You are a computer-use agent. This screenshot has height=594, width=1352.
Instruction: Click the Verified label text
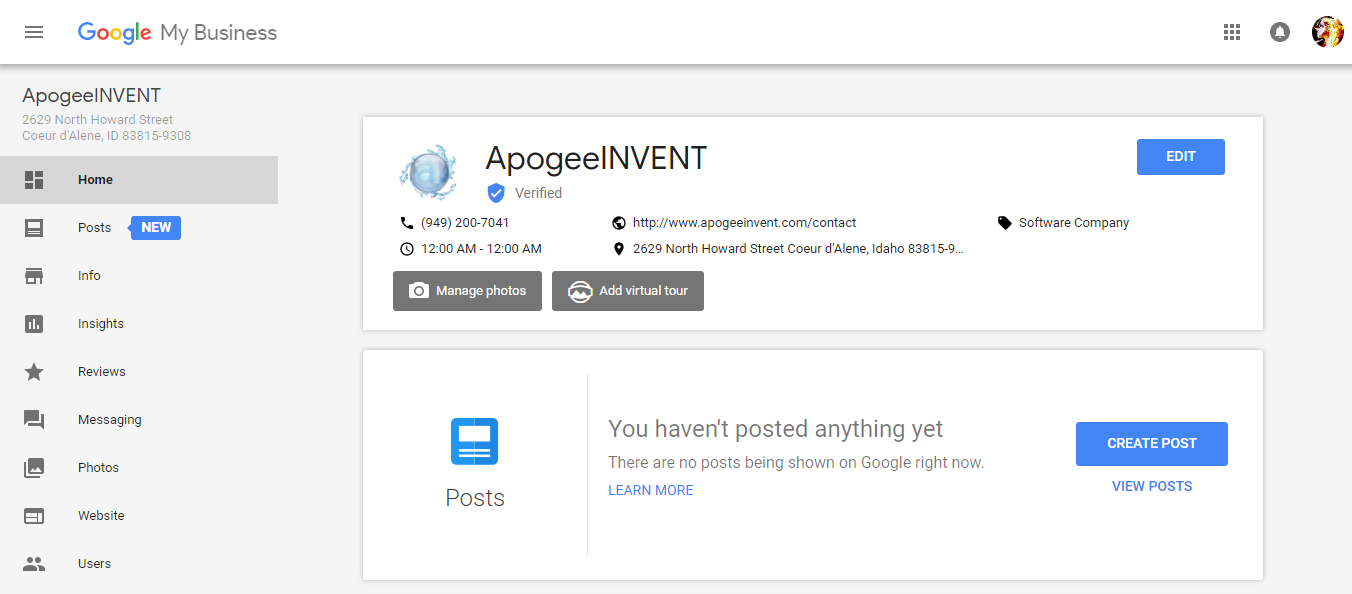coord(538,193)
